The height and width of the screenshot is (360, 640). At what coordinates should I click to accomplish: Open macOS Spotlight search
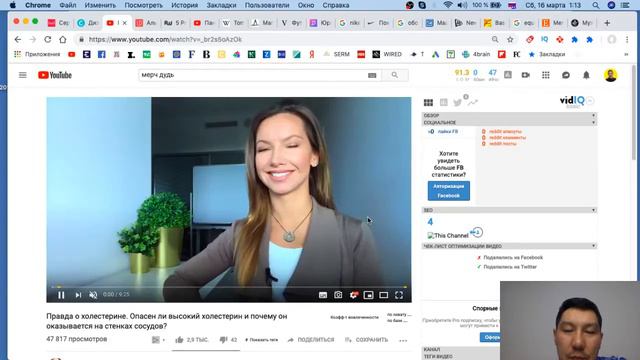coord(596,5)
